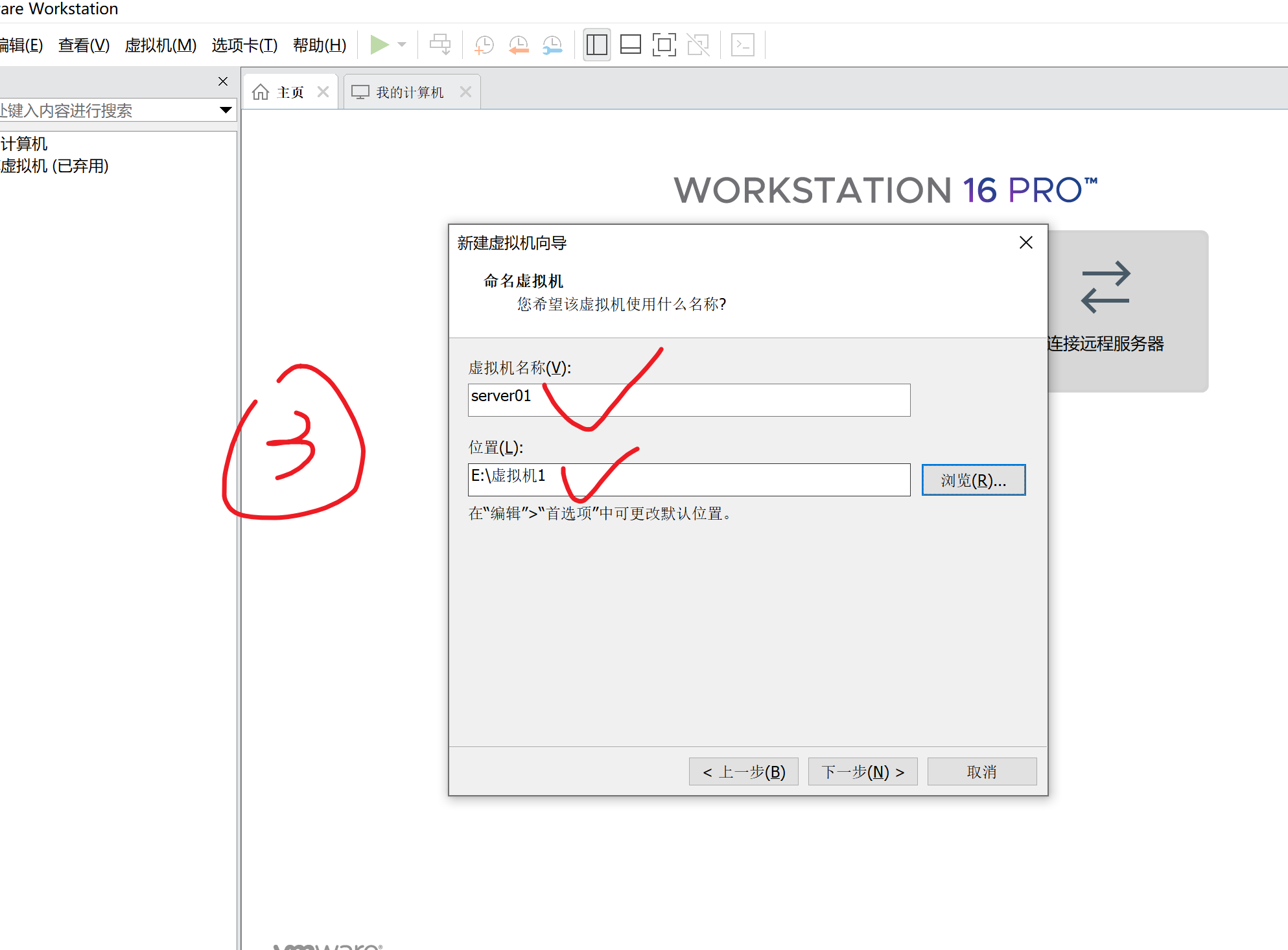Click the 虚拟机名称 field containing server01

(x=689, y=400)
